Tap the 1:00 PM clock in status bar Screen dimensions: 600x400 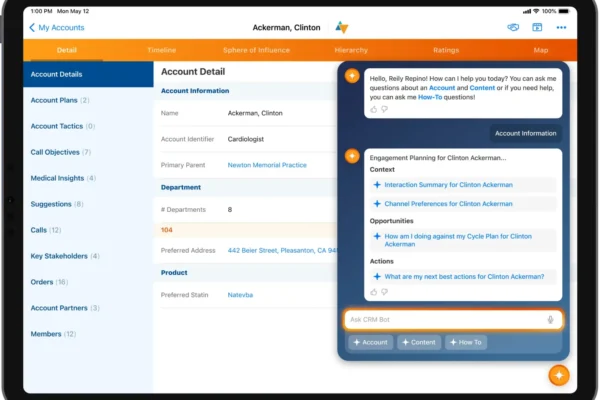click(41, 11)
